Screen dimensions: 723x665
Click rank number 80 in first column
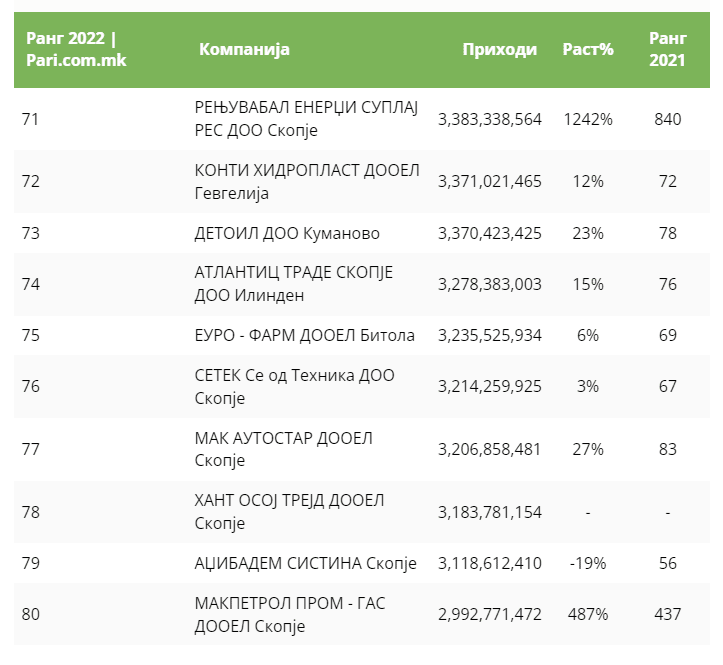pyautogui.click(x=30, y=614)
